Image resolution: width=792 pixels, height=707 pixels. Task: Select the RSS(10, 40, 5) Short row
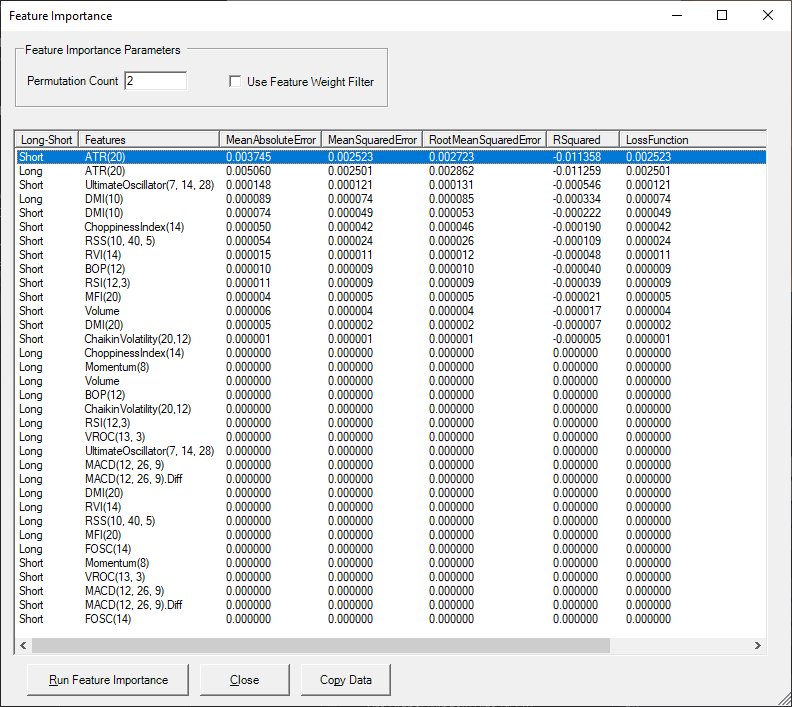(x=391, y=241)
